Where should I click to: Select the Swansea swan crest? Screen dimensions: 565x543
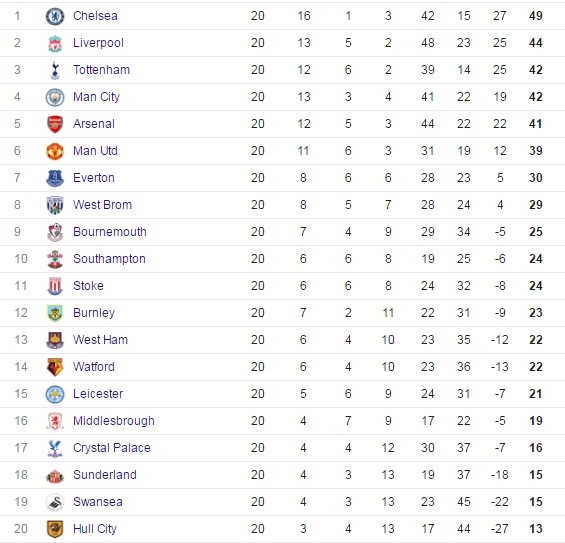55,502
